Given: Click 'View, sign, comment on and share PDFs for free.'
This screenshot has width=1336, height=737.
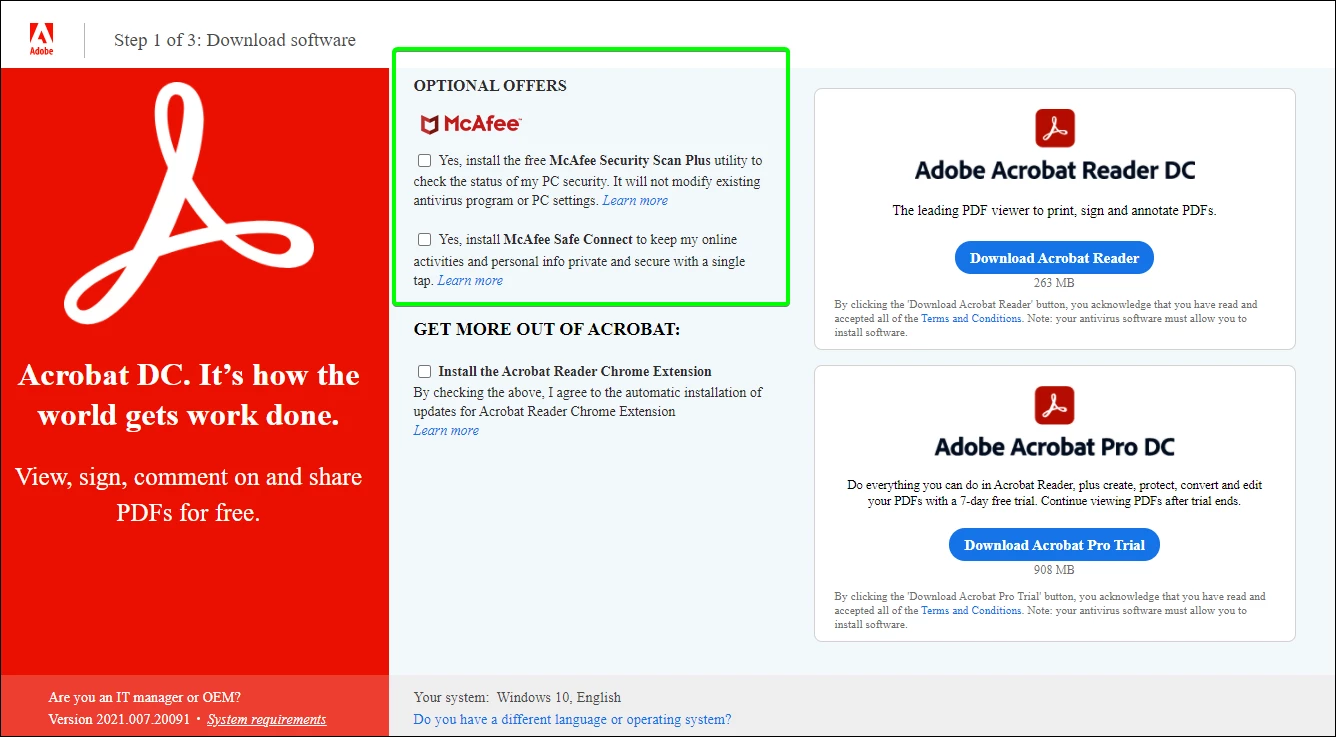Looking at the screenshot, I should point(189,494).
